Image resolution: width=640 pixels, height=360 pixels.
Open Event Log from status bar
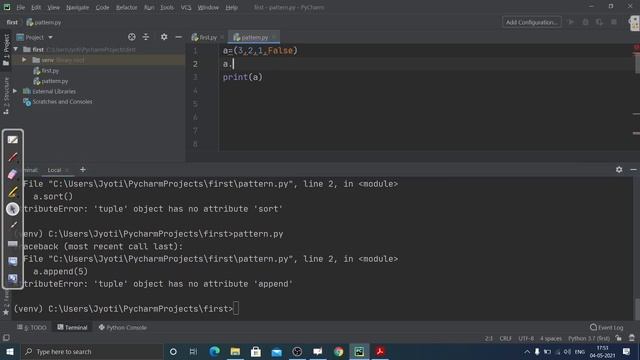click(x=607, y=327)
